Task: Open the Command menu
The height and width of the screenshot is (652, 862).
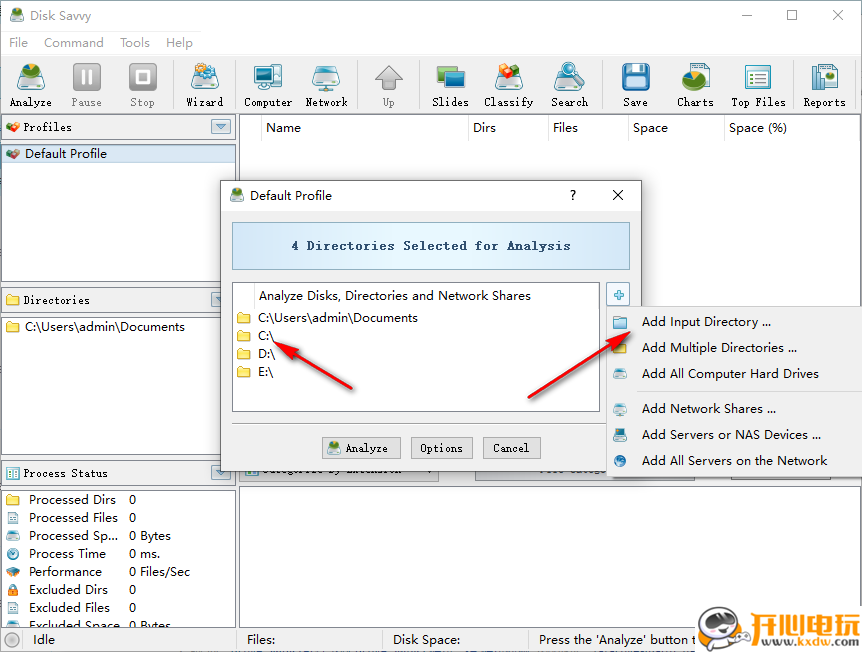Action: [73, 43]
